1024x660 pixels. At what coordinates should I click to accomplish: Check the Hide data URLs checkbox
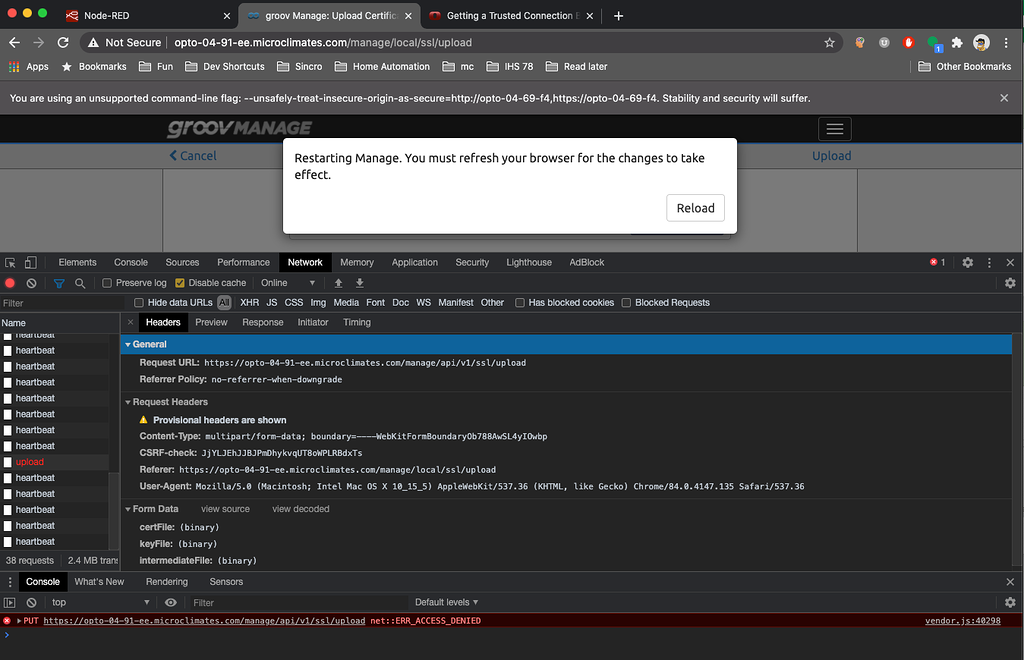tap(140, 303)
